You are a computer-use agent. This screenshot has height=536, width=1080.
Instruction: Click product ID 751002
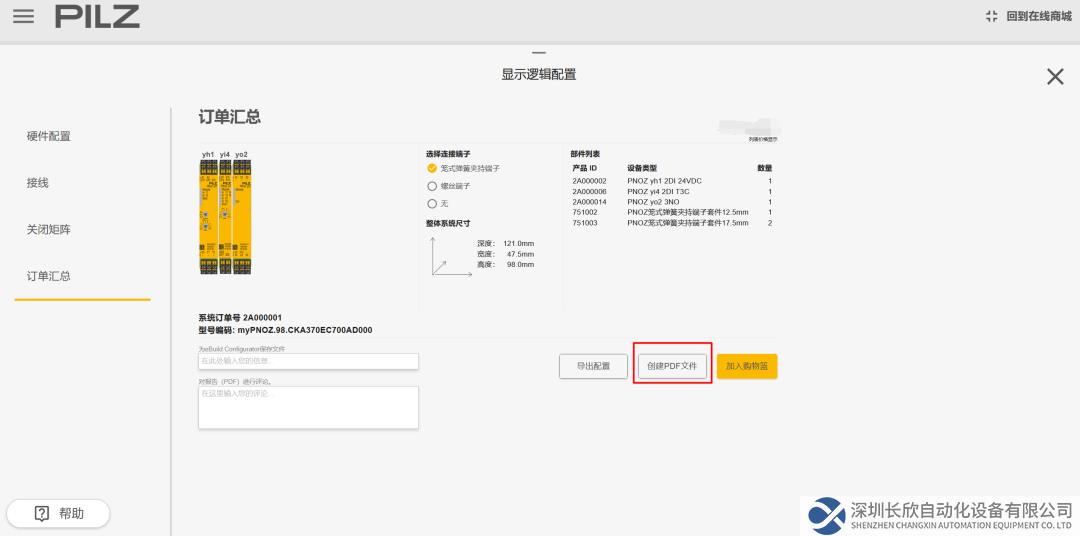584,213
